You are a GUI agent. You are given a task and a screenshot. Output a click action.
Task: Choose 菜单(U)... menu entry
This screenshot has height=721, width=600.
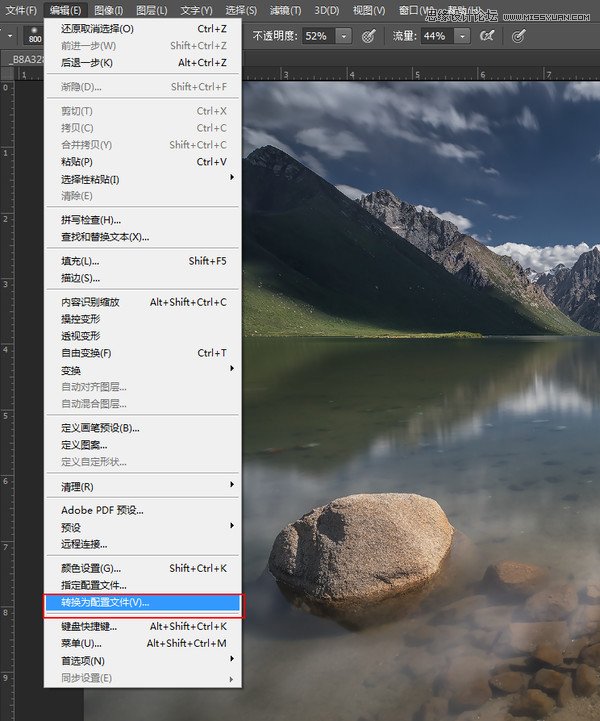tap(143, 643)
